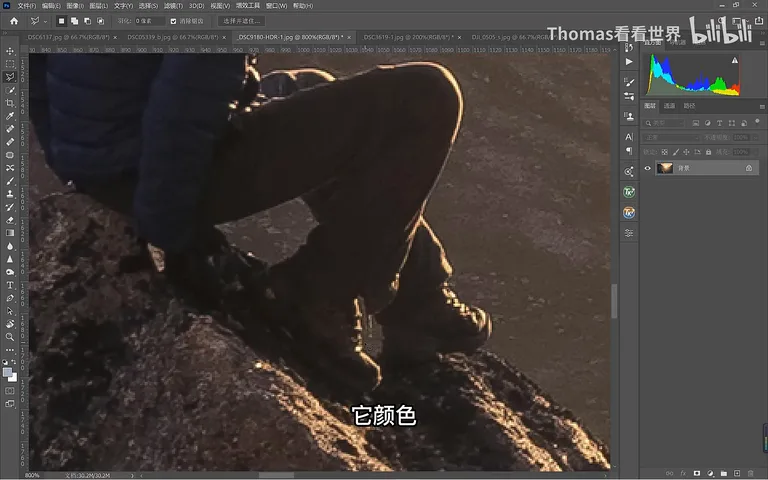Open the 滤镜(T) menu
768x480 pixels.
[x=173, y=6]
